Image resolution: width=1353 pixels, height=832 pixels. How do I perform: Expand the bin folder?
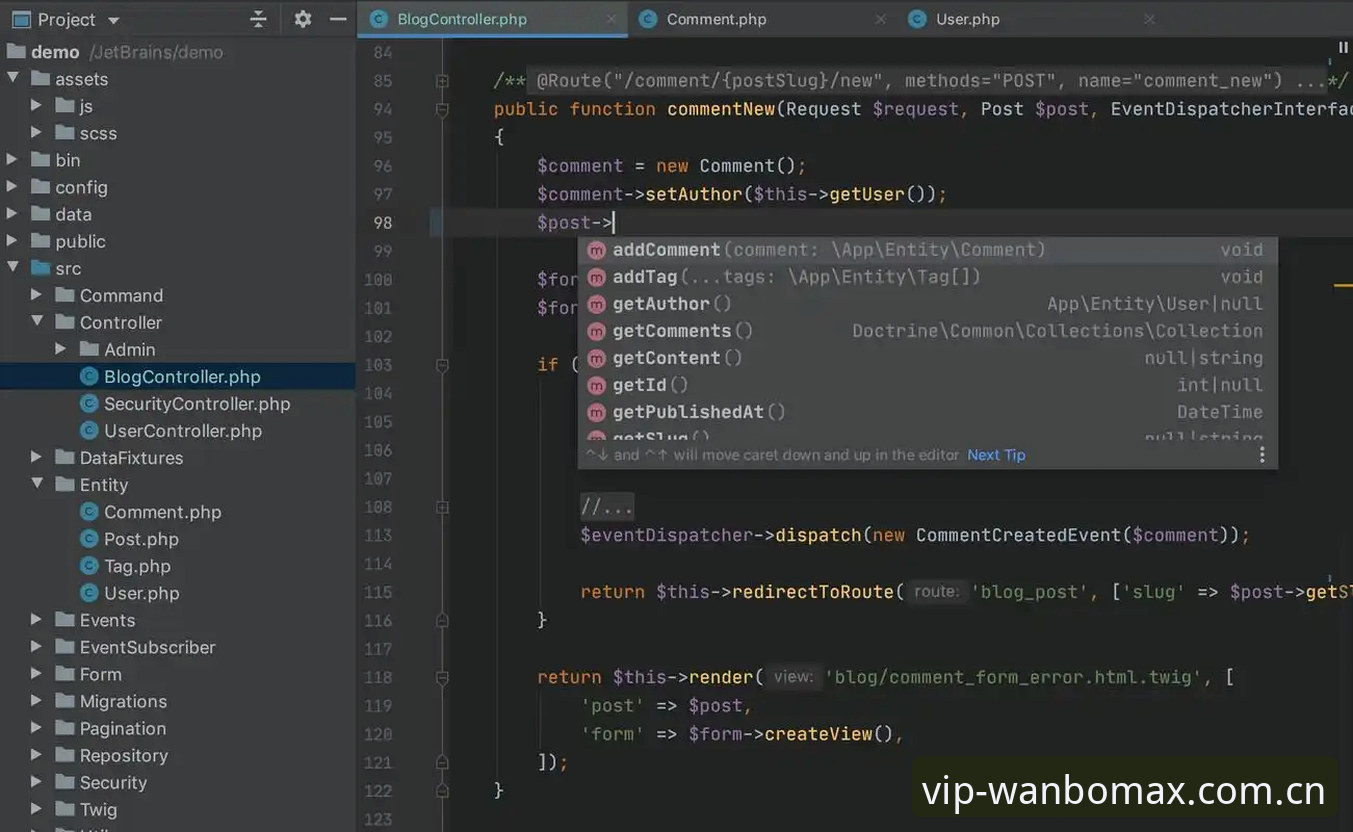(13, 159)
